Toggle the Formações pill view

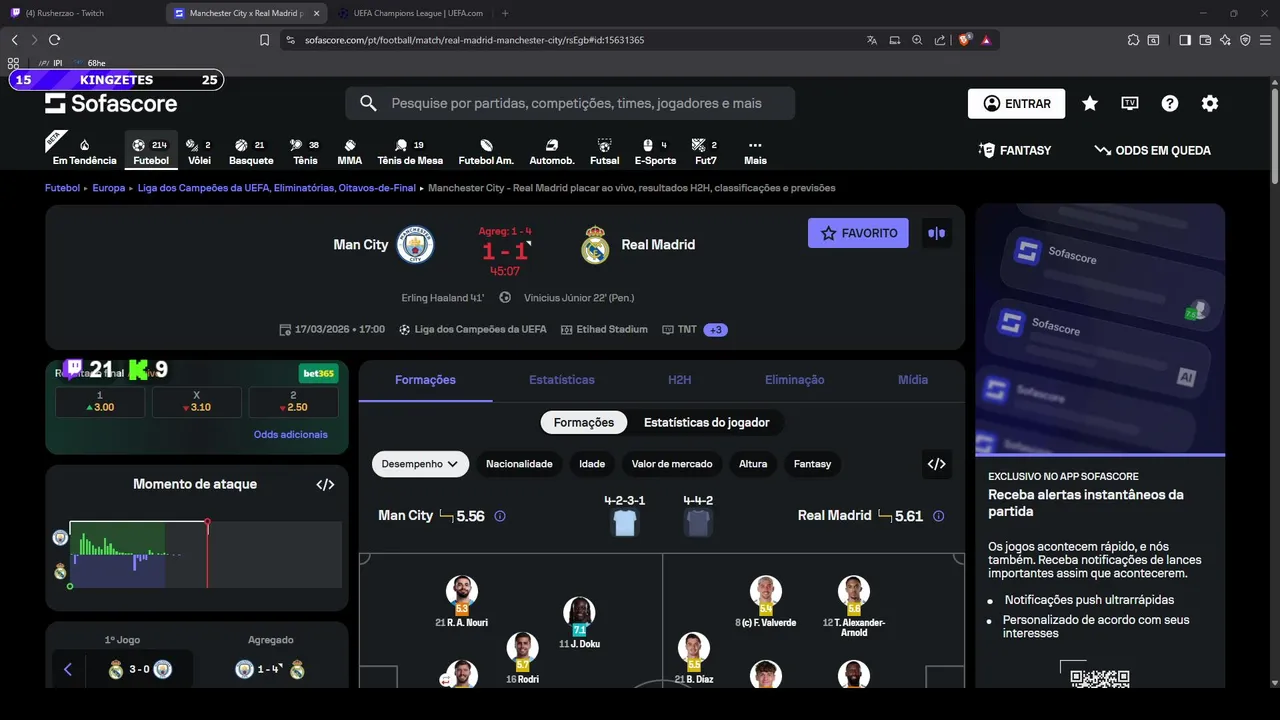coord(584,422)
